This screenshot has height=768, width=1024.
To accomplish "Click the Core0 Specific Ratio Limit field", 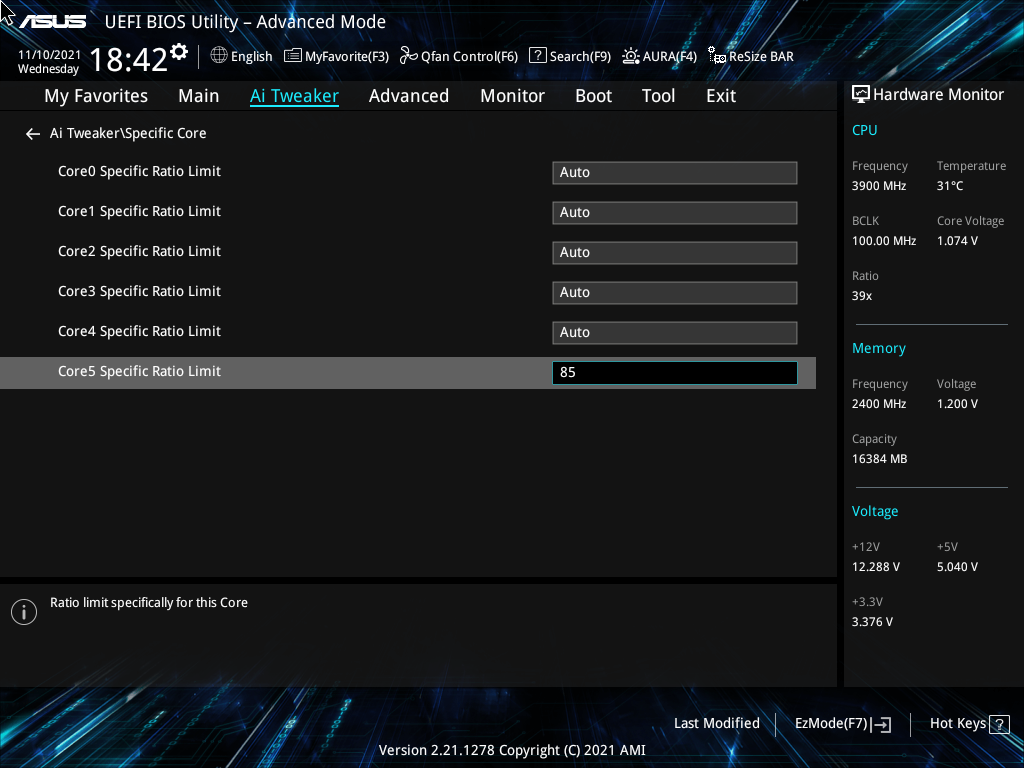I will pos(675,173).
